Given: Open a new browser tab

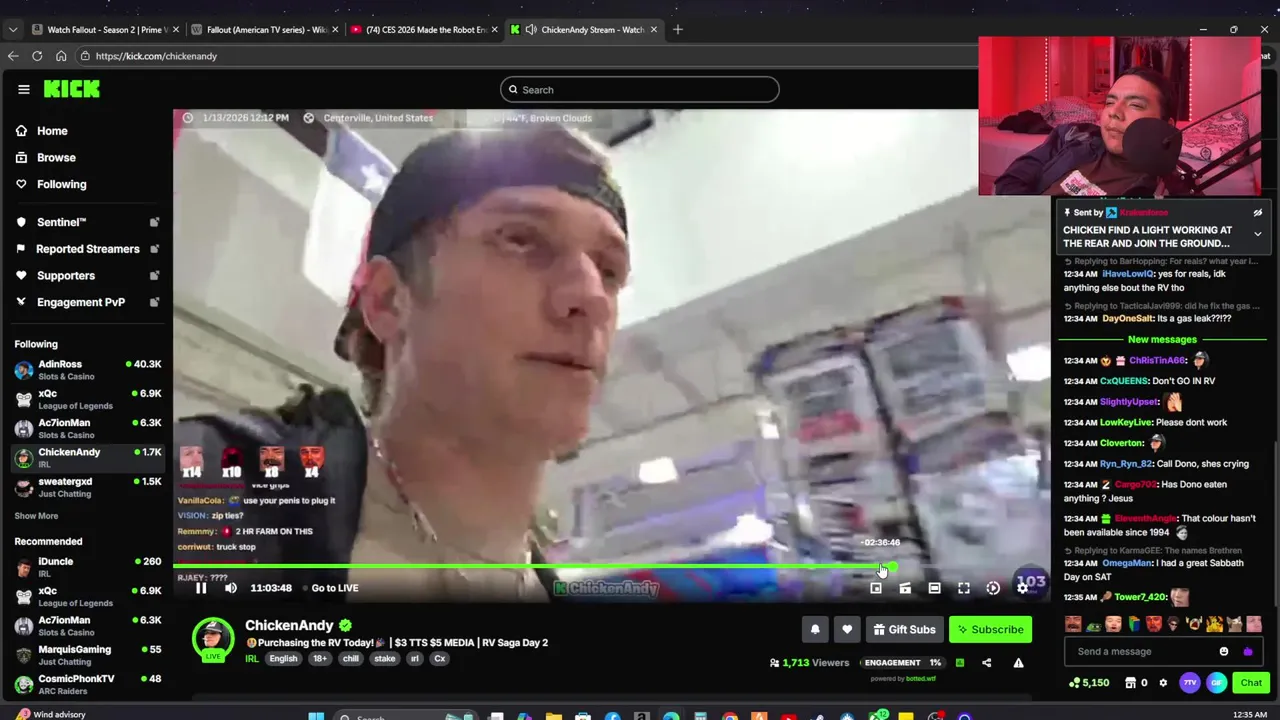Looking at the screenshot, I should point(678,30).
